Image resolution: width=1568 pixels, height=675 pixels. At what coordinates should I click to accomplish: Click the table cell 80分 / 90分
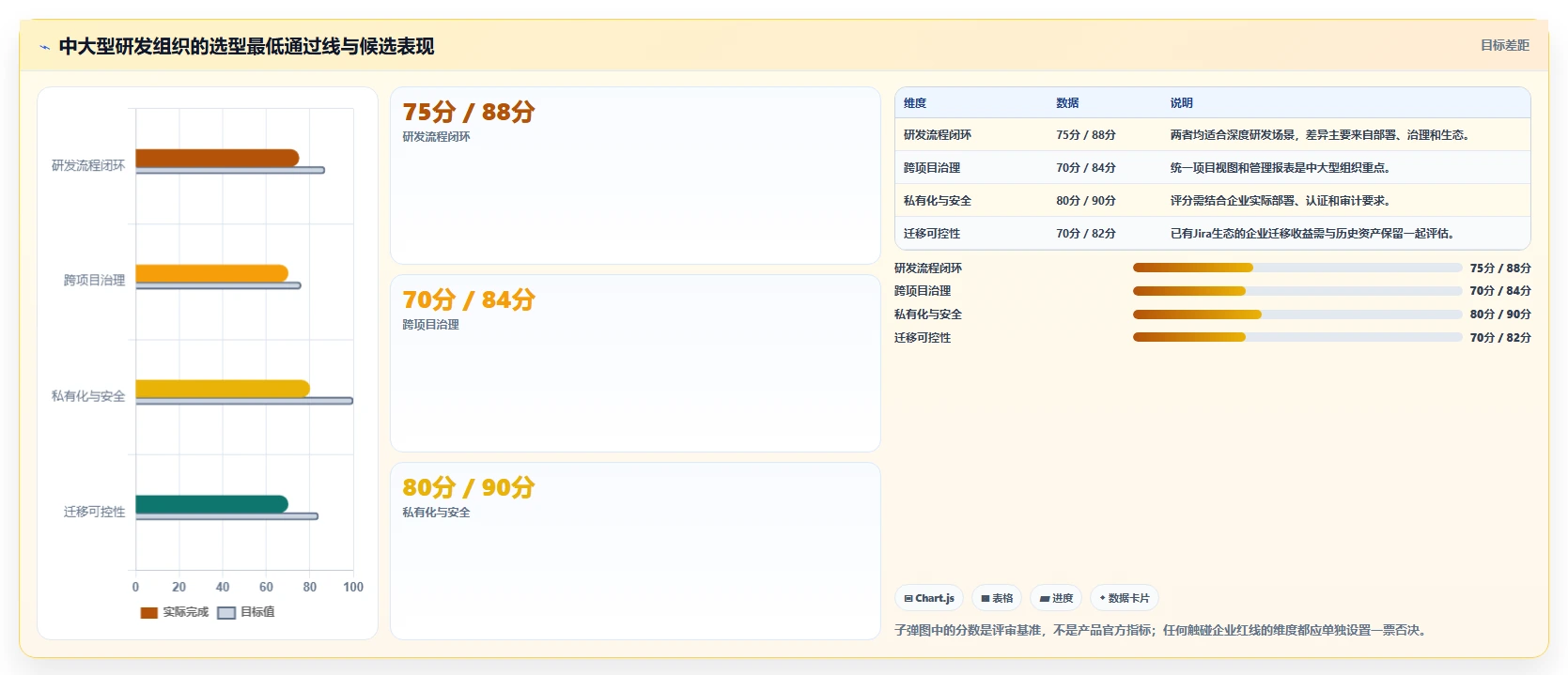point(1086,201)
